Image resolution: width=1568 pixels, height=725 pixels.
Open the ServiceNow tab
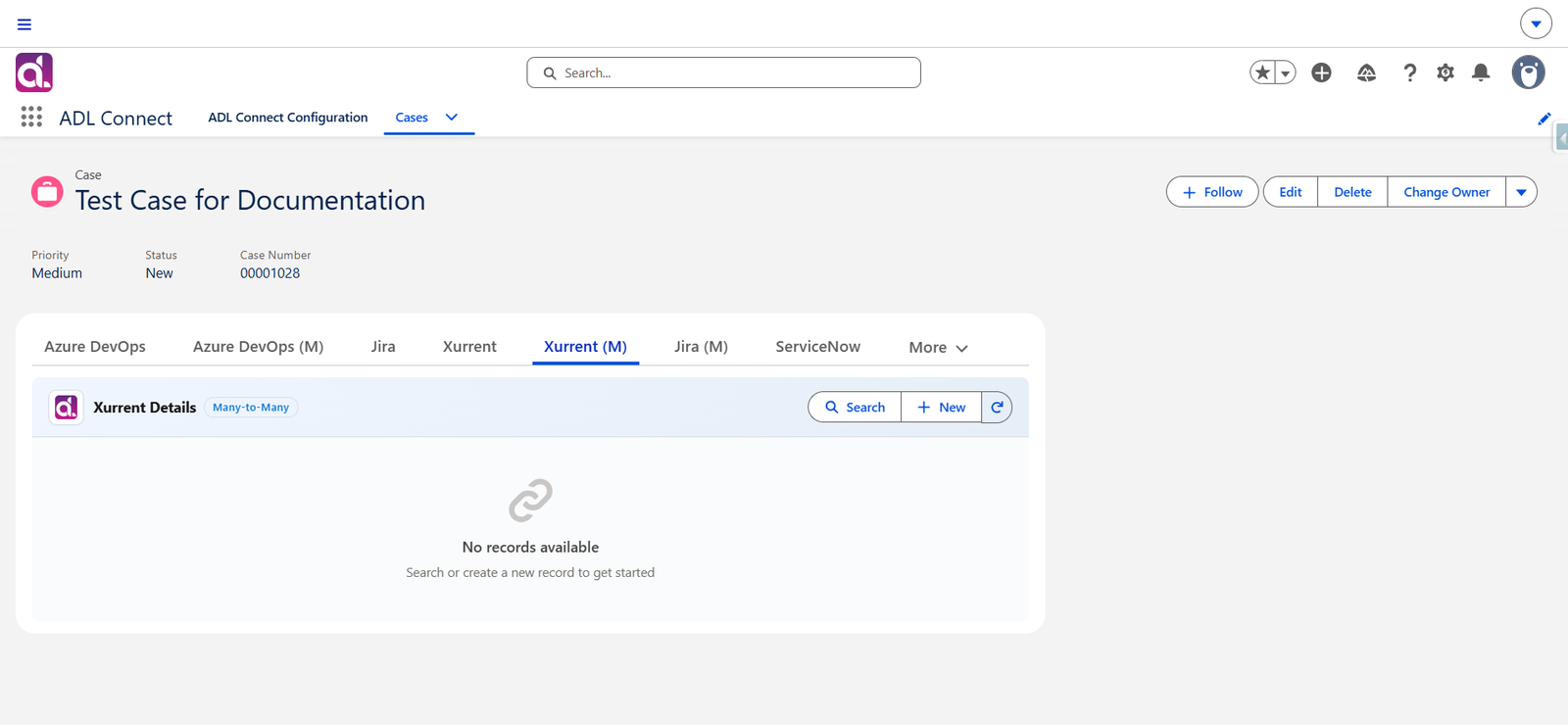818,347
